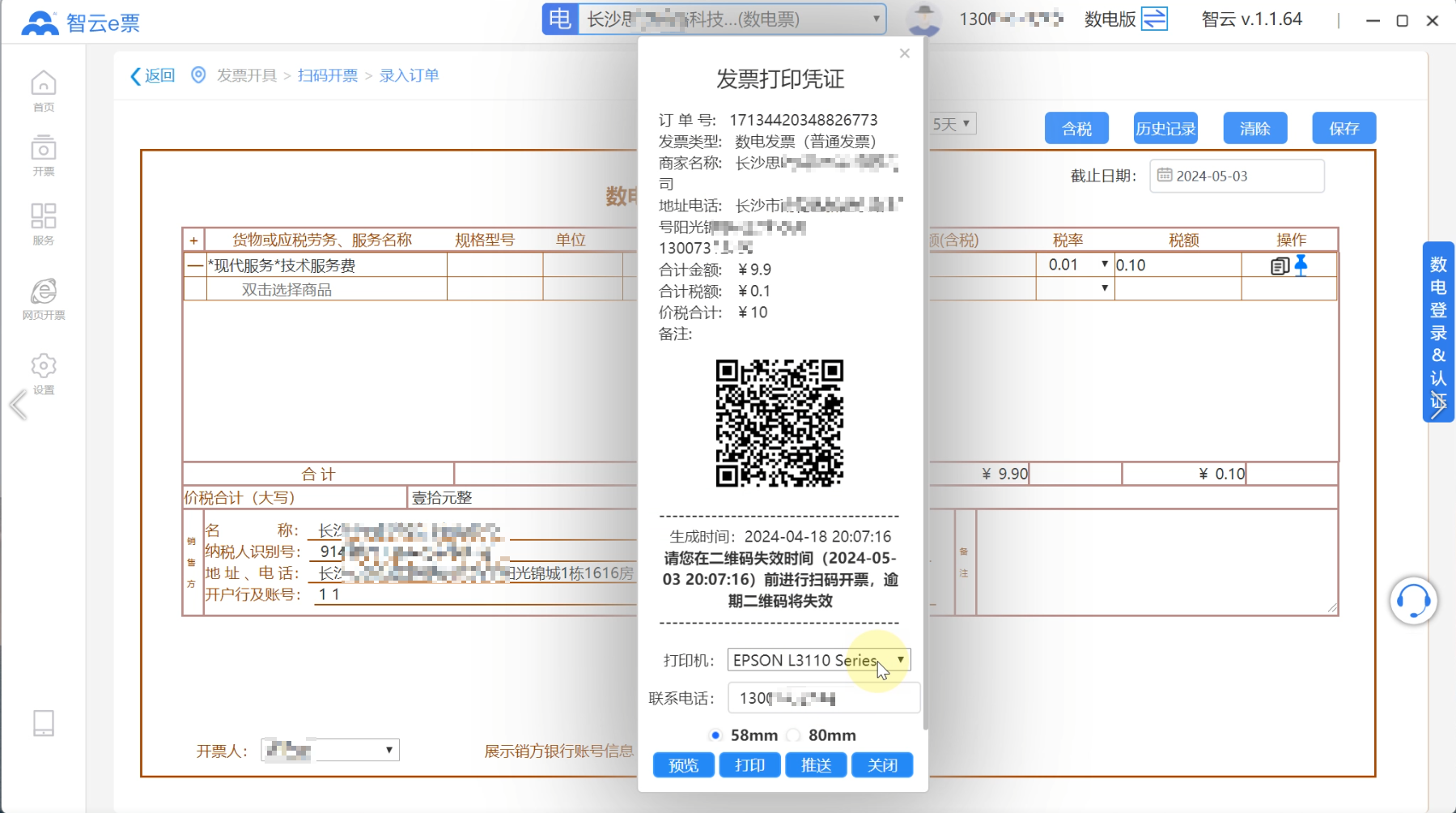Click the tablet device icon in sidebar
The image size is (1456, 813).
[44, 723]
